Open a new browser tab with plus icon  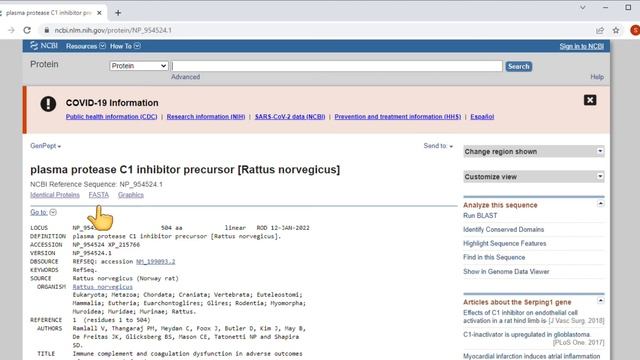pos(118,13)
